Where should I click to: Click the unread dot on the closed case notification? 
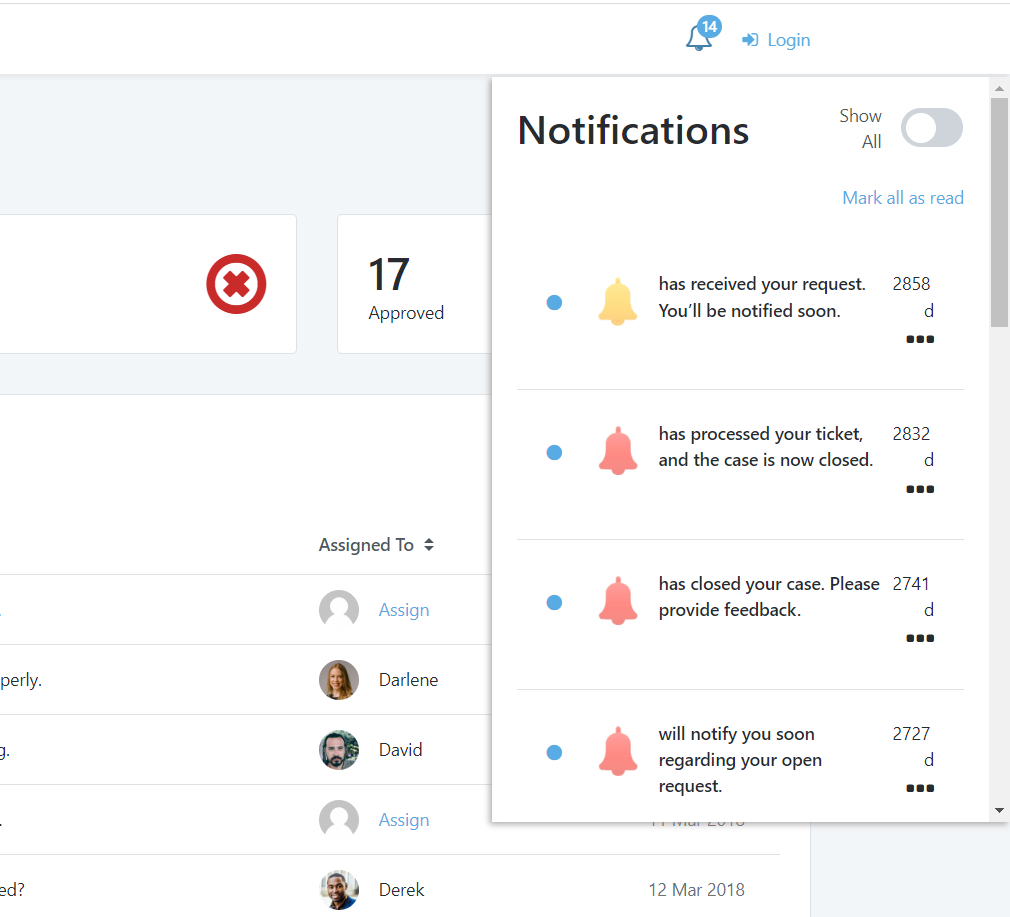(554, 452)
